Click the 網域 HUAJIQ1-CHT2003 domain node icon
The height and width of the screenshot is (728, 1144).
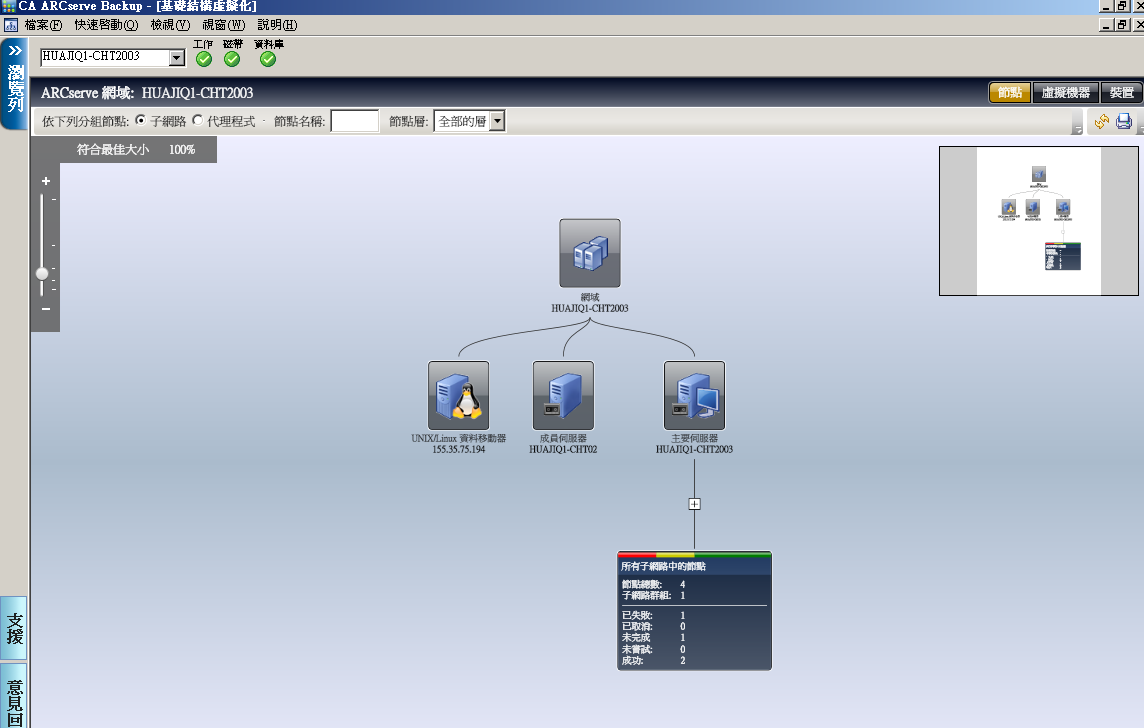(590, 253)
